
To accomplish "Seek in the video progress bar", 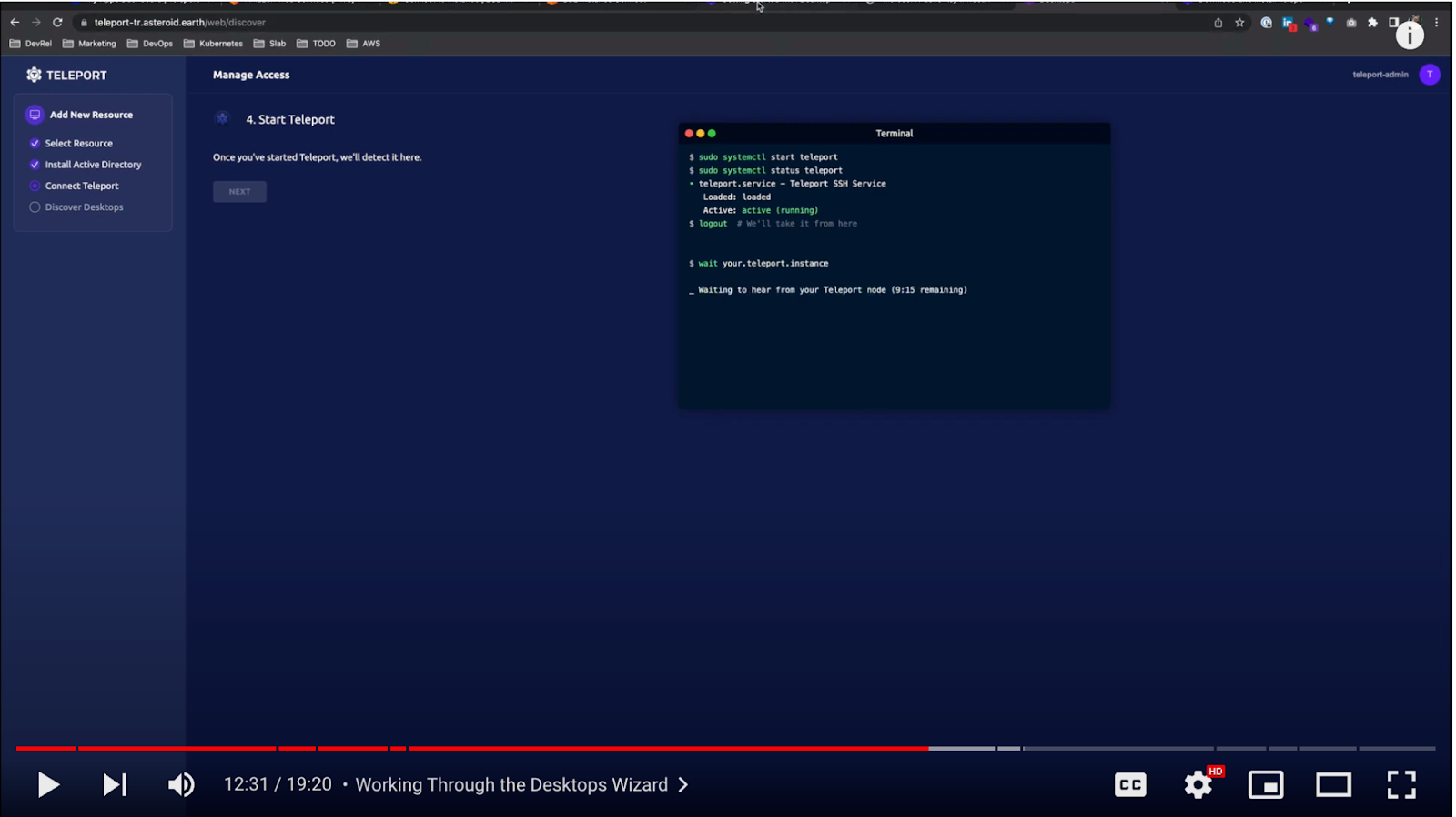I will 725,748.
